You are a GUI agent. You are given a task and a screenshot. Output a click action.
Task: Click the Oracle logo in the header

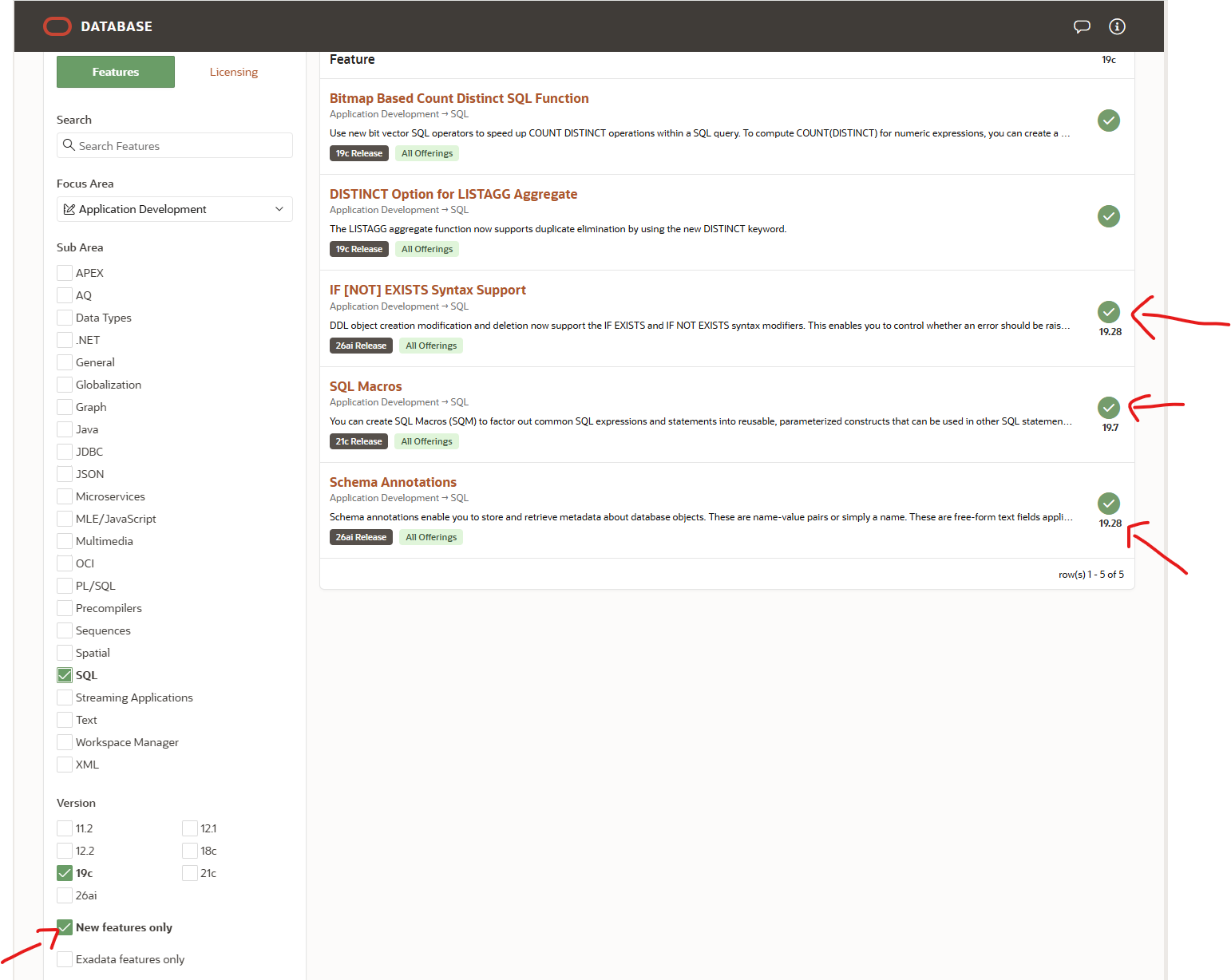click(57, 26)
